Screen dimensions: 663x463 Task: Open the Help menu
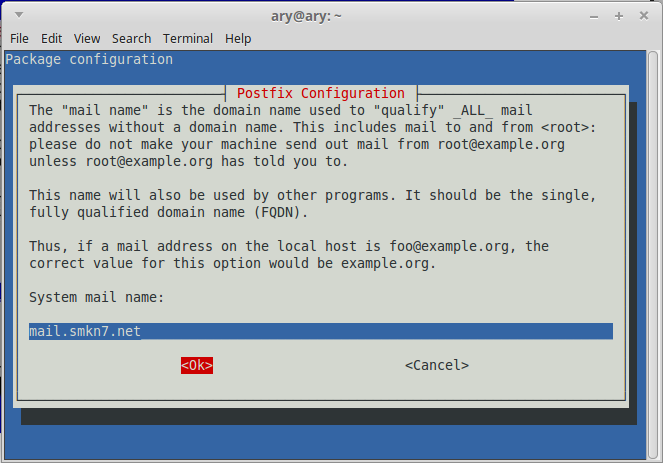(238, 38)
